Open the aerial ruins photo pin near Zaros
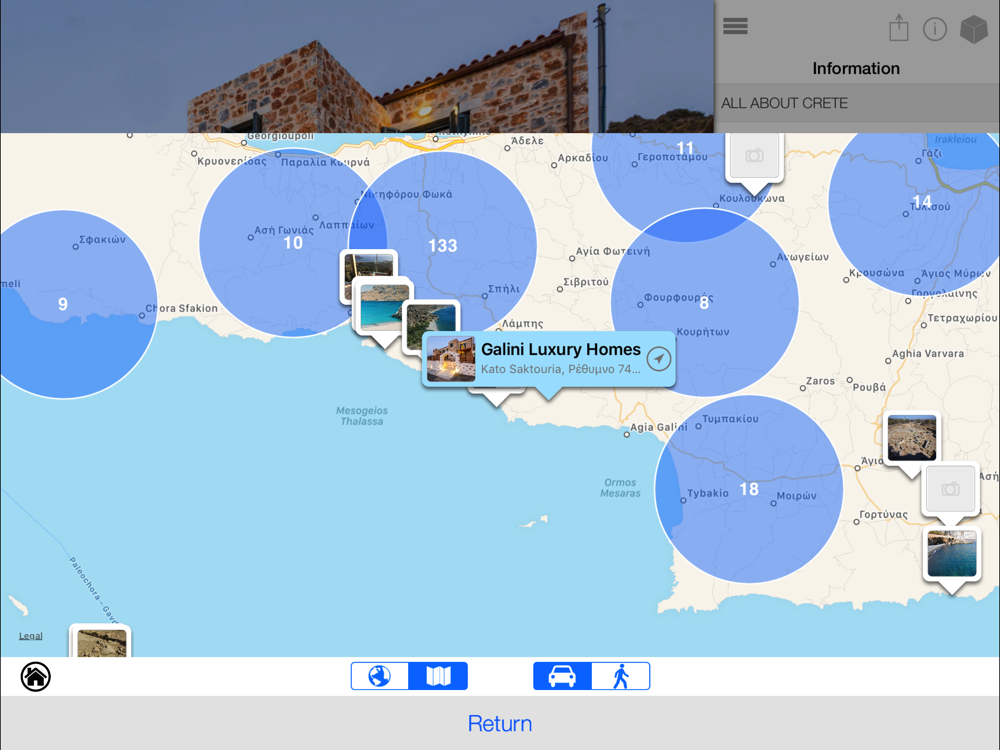This screenshot has width=1000, height=750. (912, 438)
